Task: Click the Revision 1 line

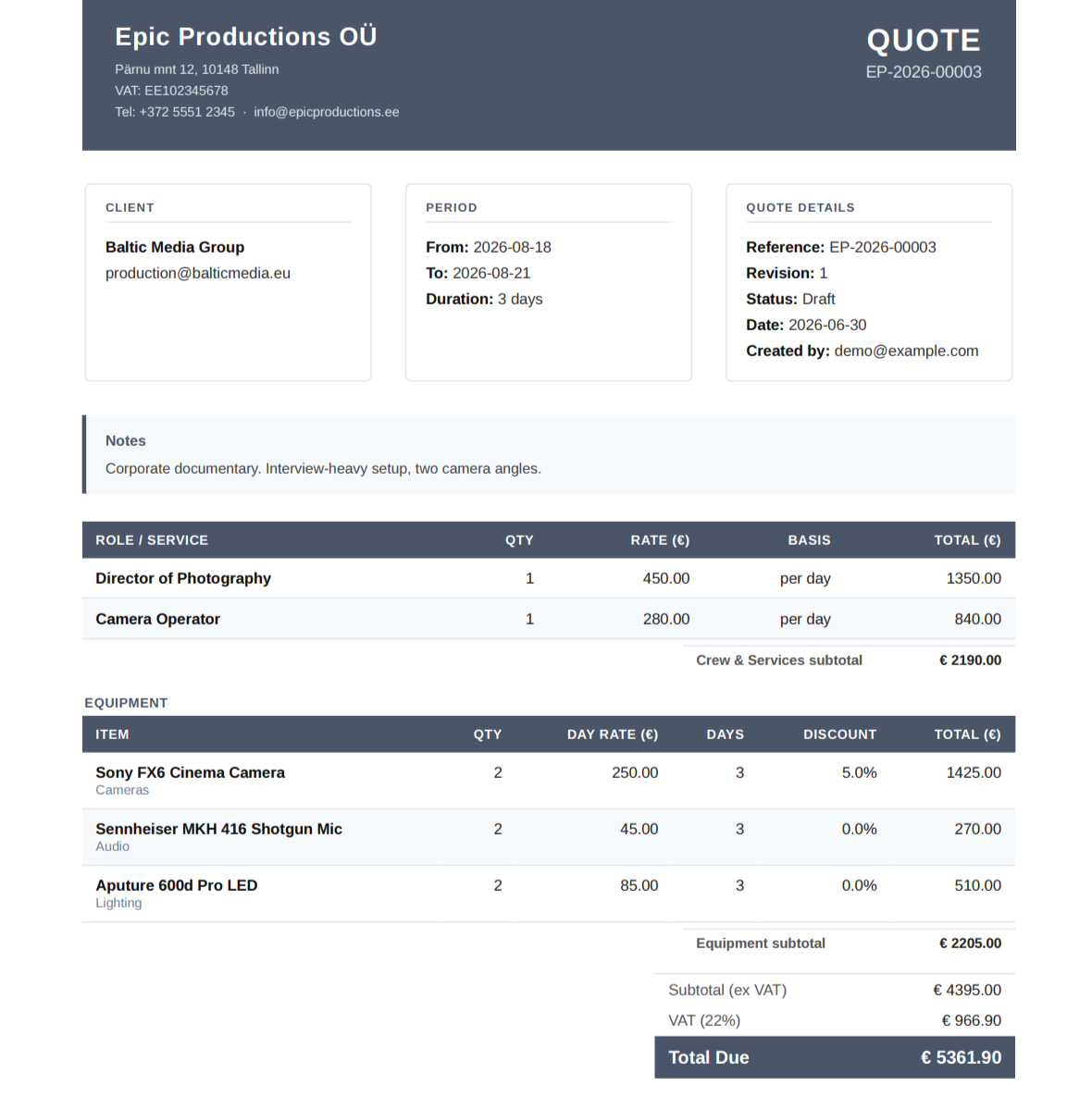Action: coord(787,273)
